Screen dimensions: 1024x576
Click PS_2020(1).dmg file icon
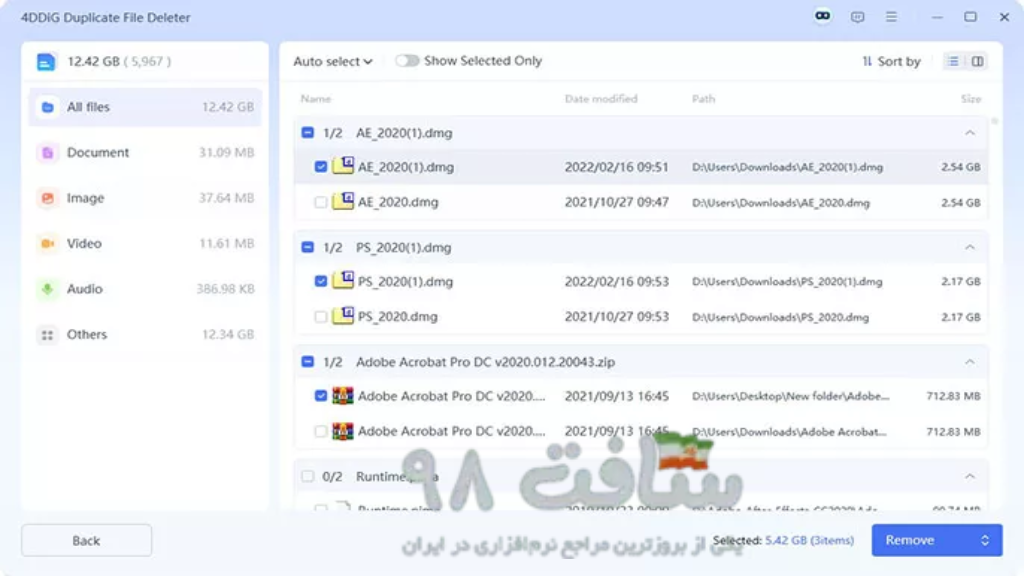pyautogui.click(x=343, y=280)
